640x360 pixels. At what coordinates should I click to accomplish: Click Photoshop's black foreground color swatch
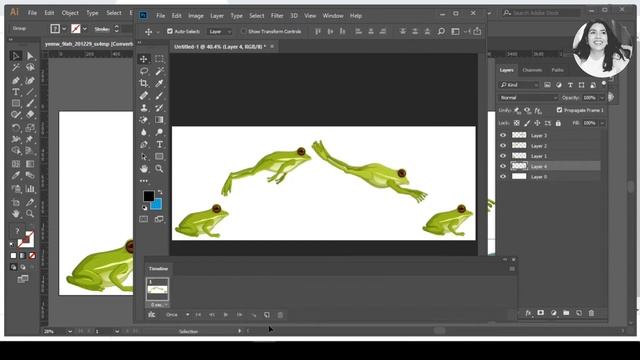coord(148,196)
